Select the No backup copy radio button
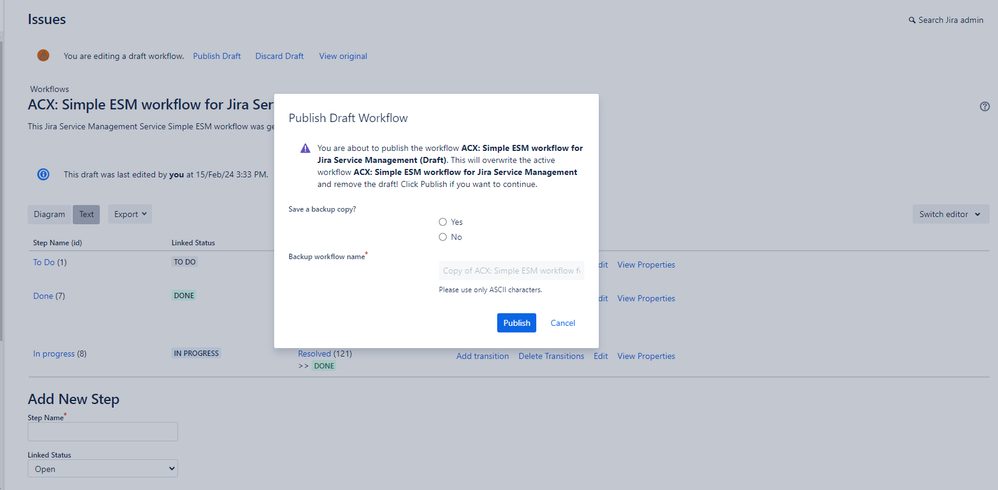This screenshot has height=490, width=998. click(x=443, y=237)
